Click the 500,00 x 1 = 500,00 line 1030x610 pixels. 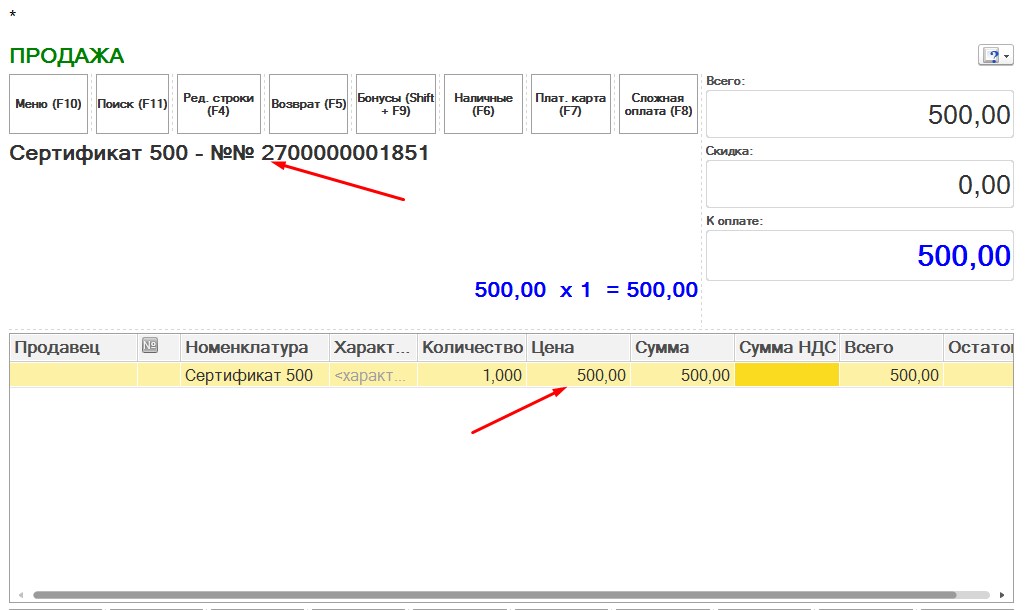(586, 290)
